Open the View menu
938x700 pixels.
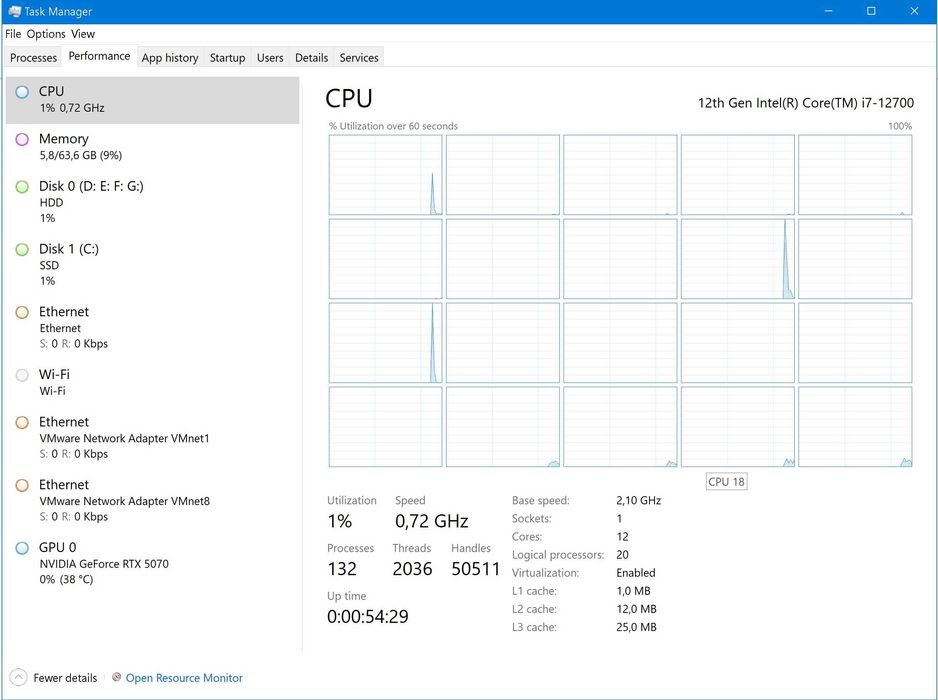[x=83, y=34]
